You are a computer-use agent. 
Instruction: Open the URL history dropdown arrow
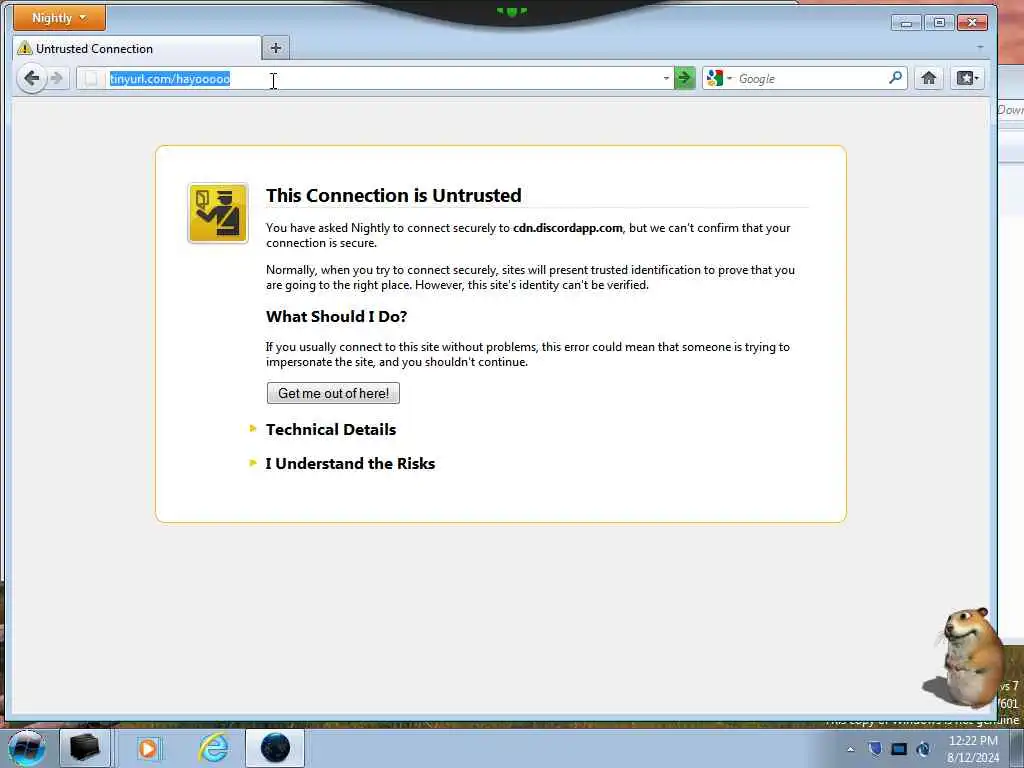[x=666, y=78]
